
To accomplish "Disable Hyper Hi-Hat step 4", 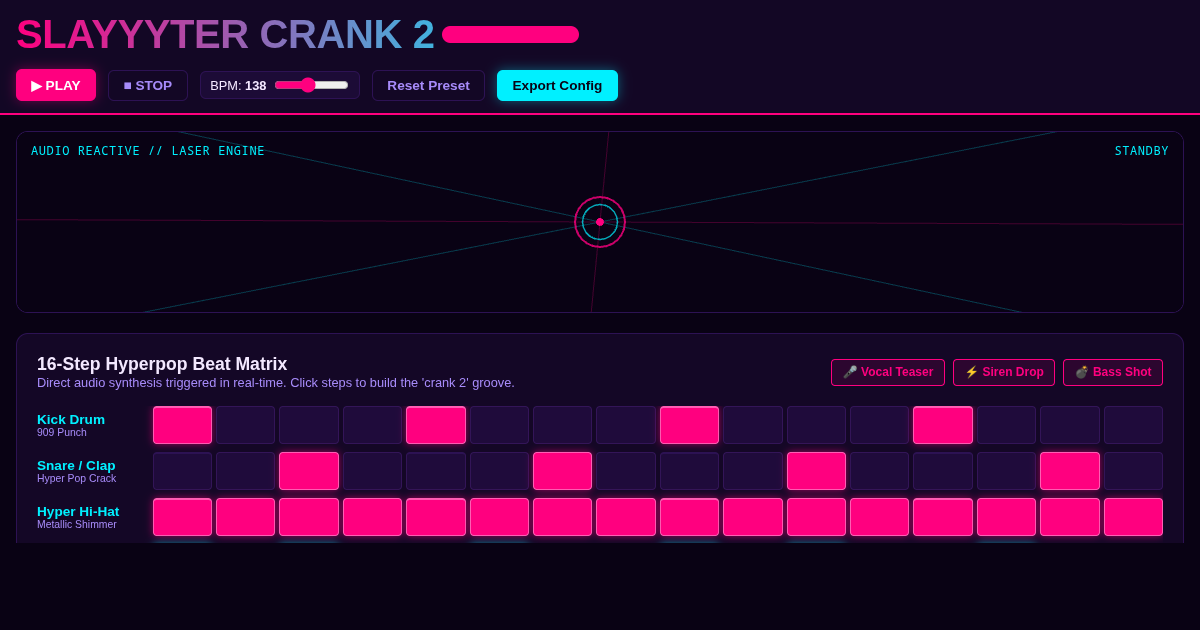I will click(372, 517).
